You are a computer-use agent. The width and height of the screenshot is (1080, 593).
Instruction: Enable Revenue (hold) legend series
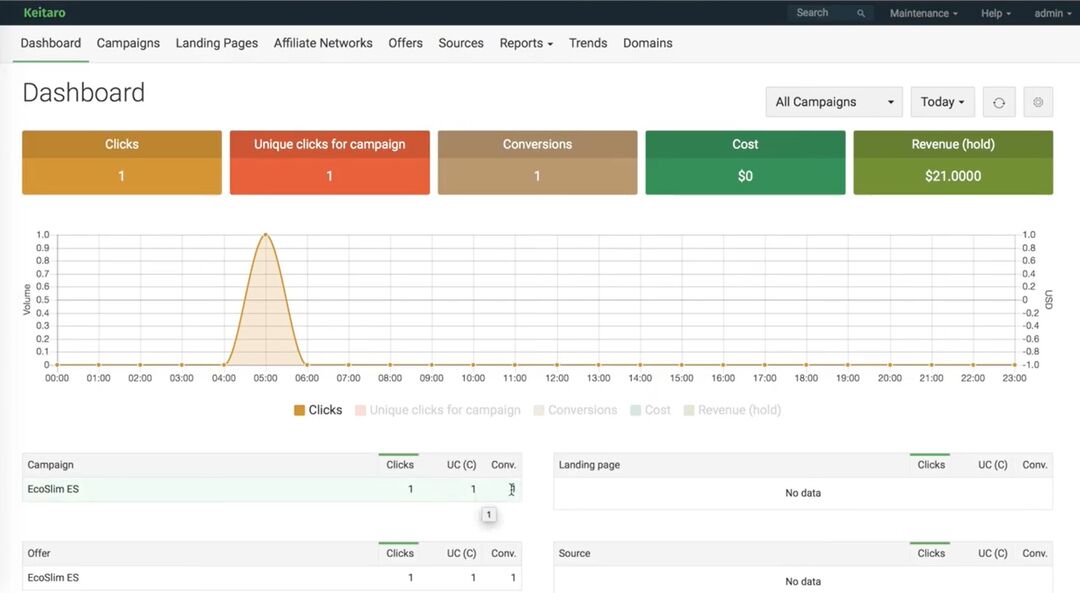click(x=732, y=410)
